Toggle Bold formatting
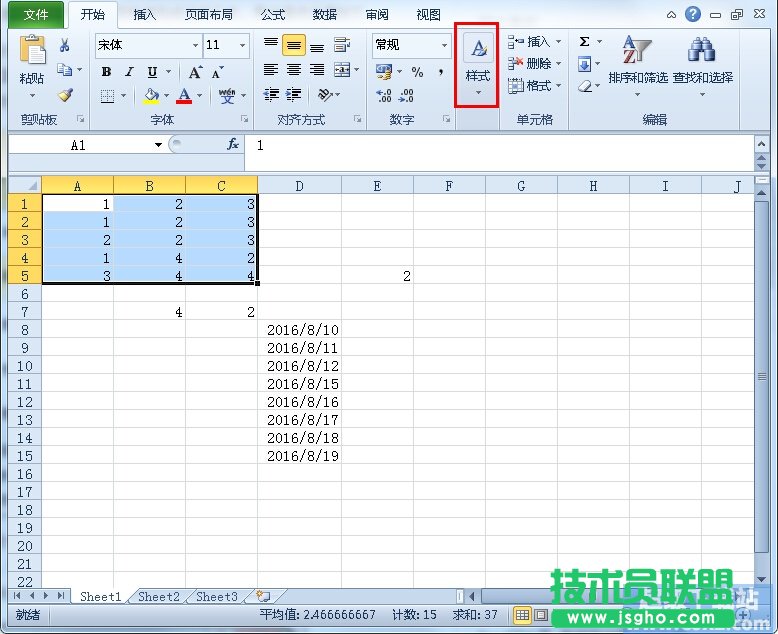778x634 pixels. (x=106, y=72)
